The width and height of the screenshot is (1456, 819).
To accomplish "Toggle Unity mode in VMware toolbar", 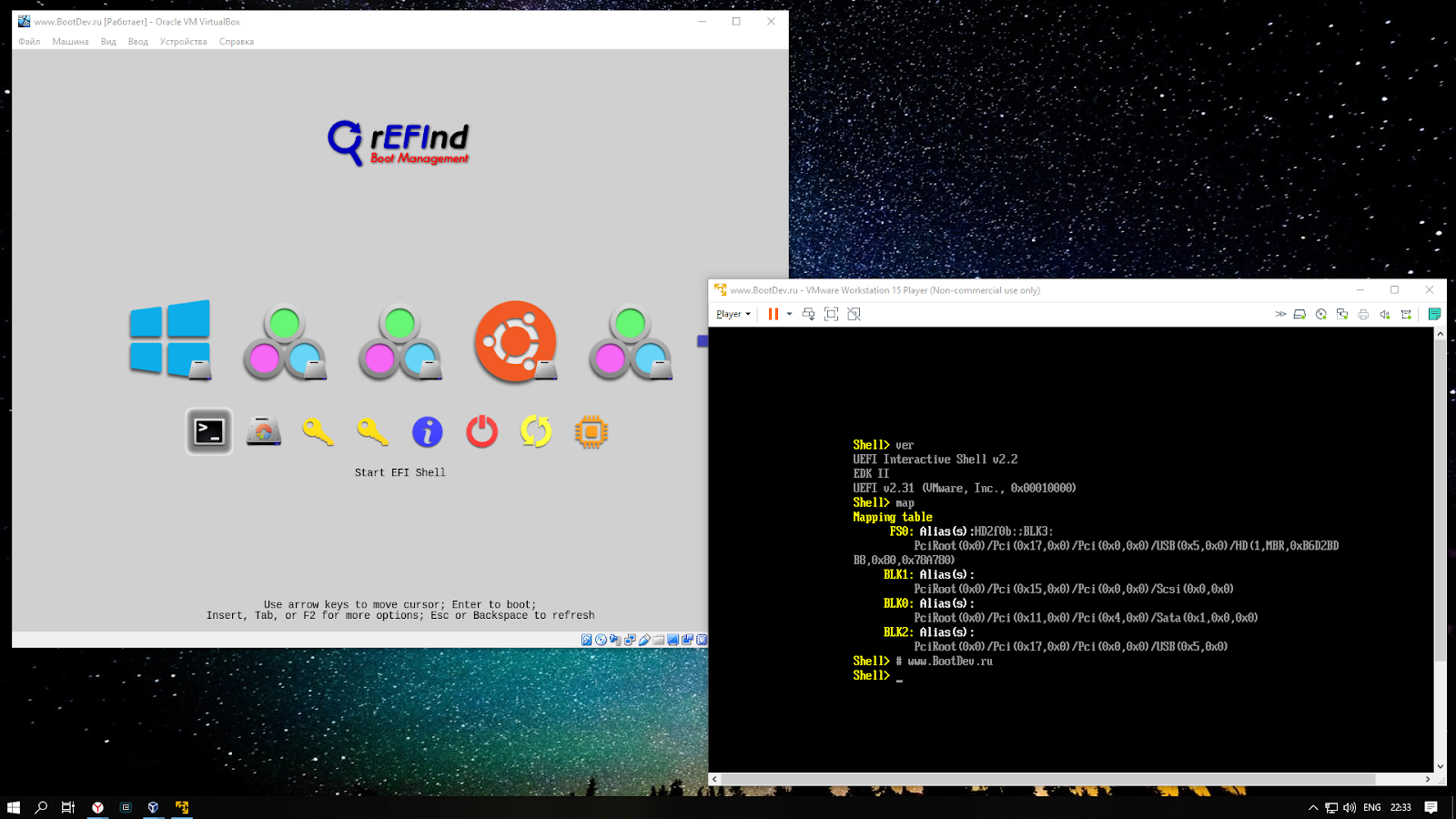I will click(x=854, y=314).
